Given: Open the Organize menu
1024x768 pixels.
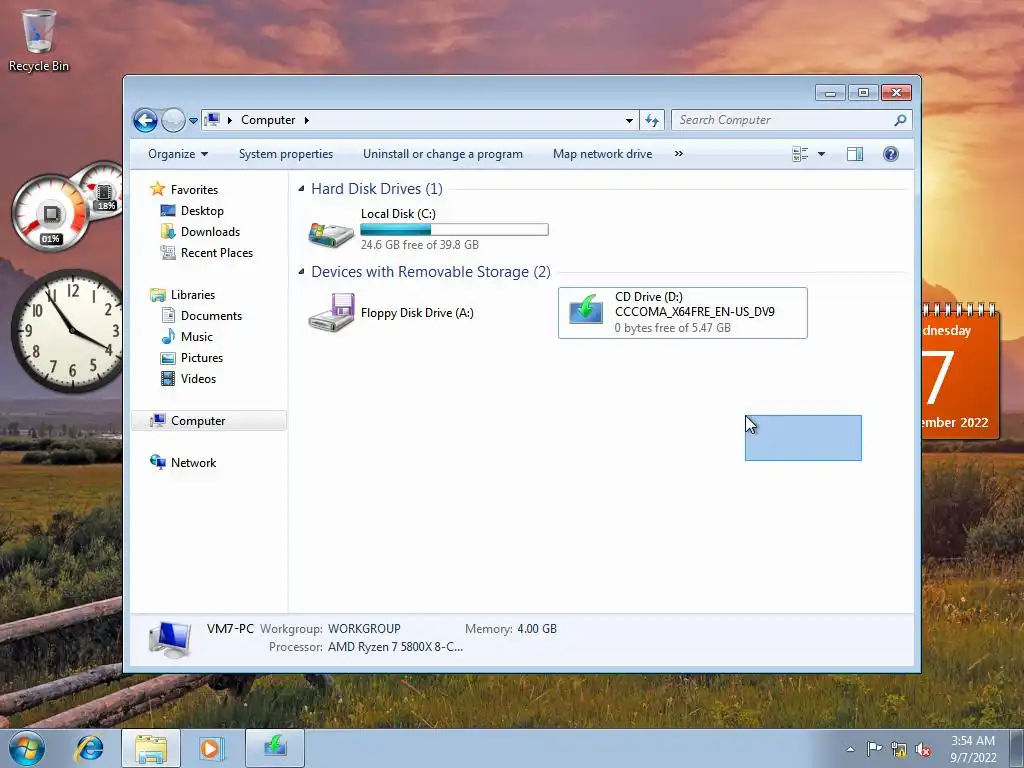Looking at the screenshot, I should (178, 154).
